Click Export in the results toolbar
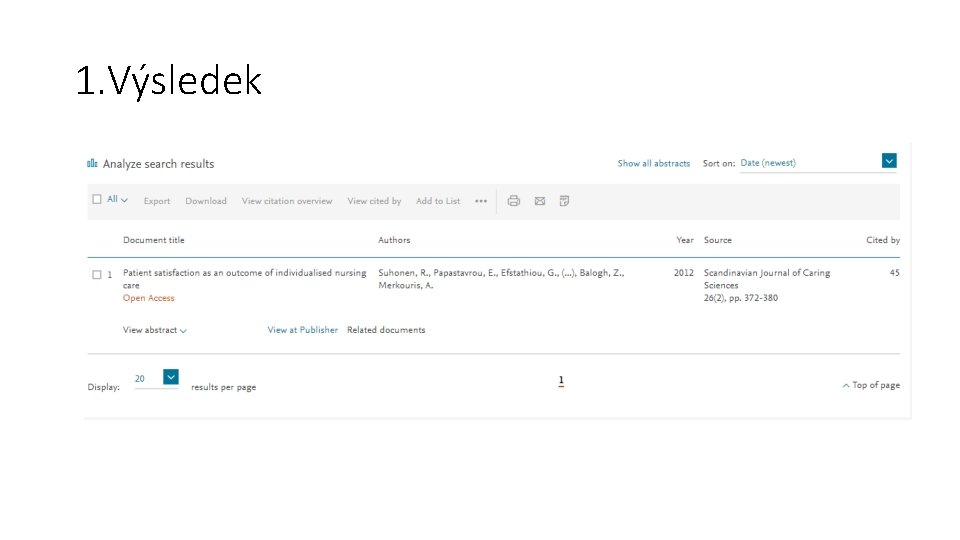The width and height of the screenshot is (960, 540). (x=157, y=201)
